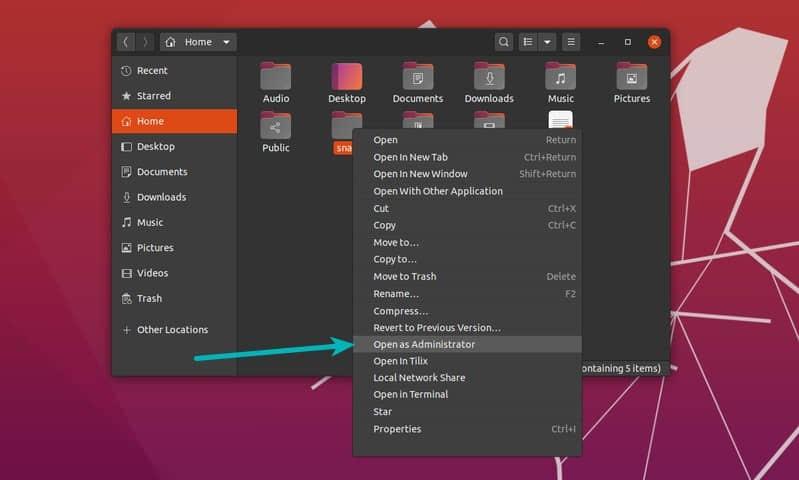Viewport: 799px width, 480px height.
Task: Open the Public shared folder icon
Action: [275, 125]
